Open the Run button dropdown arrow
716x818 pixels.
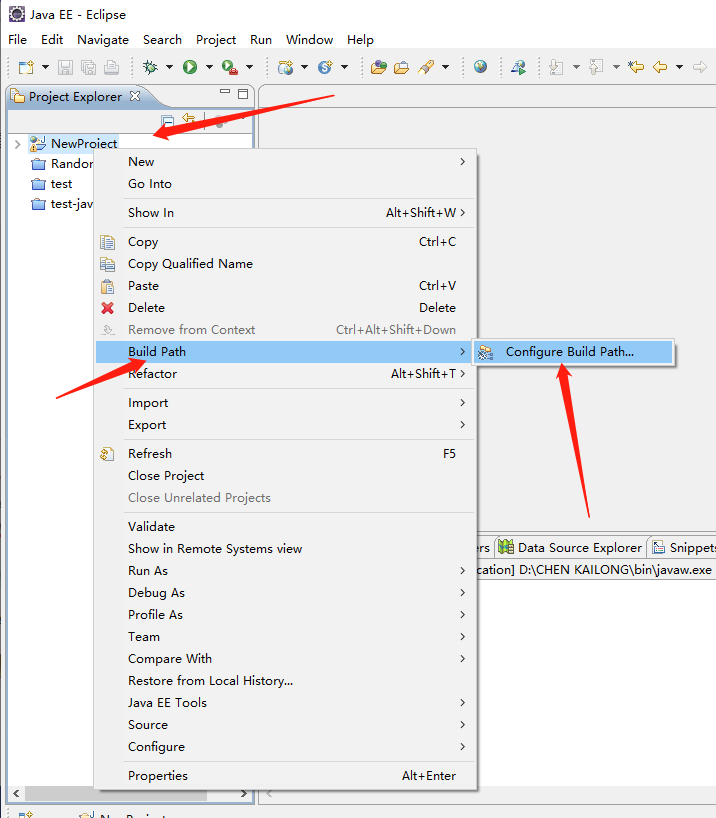click(209, 68)
